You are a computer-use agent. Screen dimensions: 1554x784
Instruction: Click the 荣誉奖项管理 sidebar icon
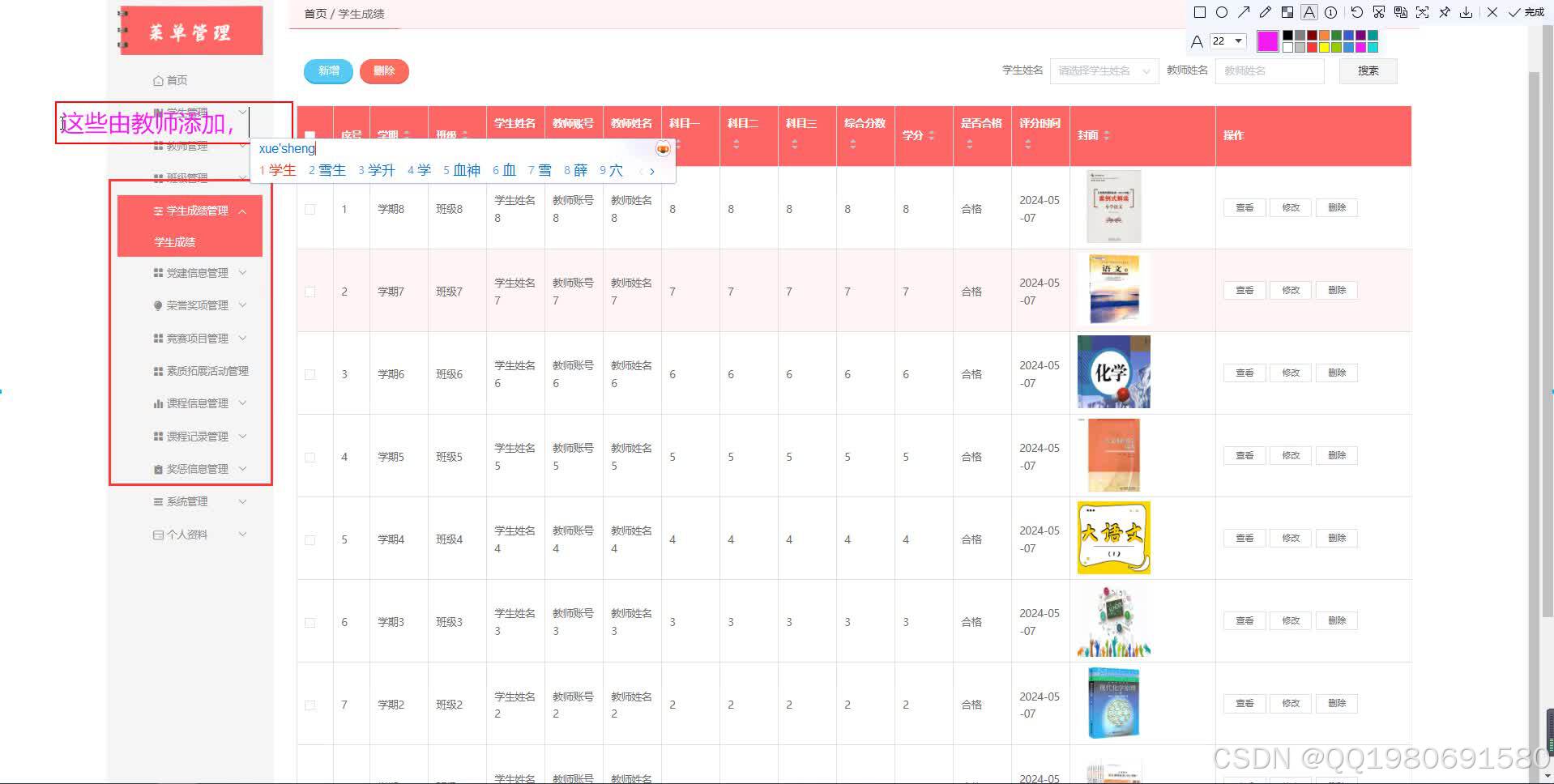pyautogui.click(x=158, y=305)
